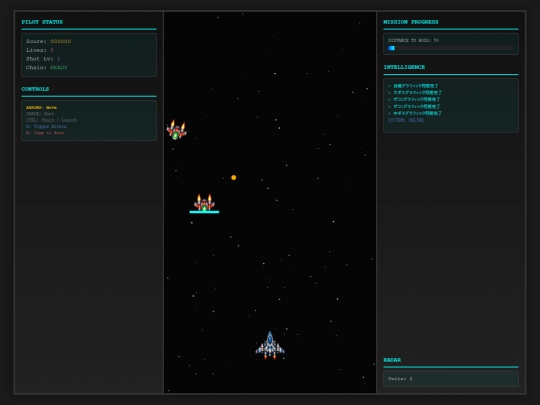Image resolution: width=540 pixels, height=405 pixels.
Task: Click the Score value 000000
Action: pyautogui.click(x=61, y=41)
